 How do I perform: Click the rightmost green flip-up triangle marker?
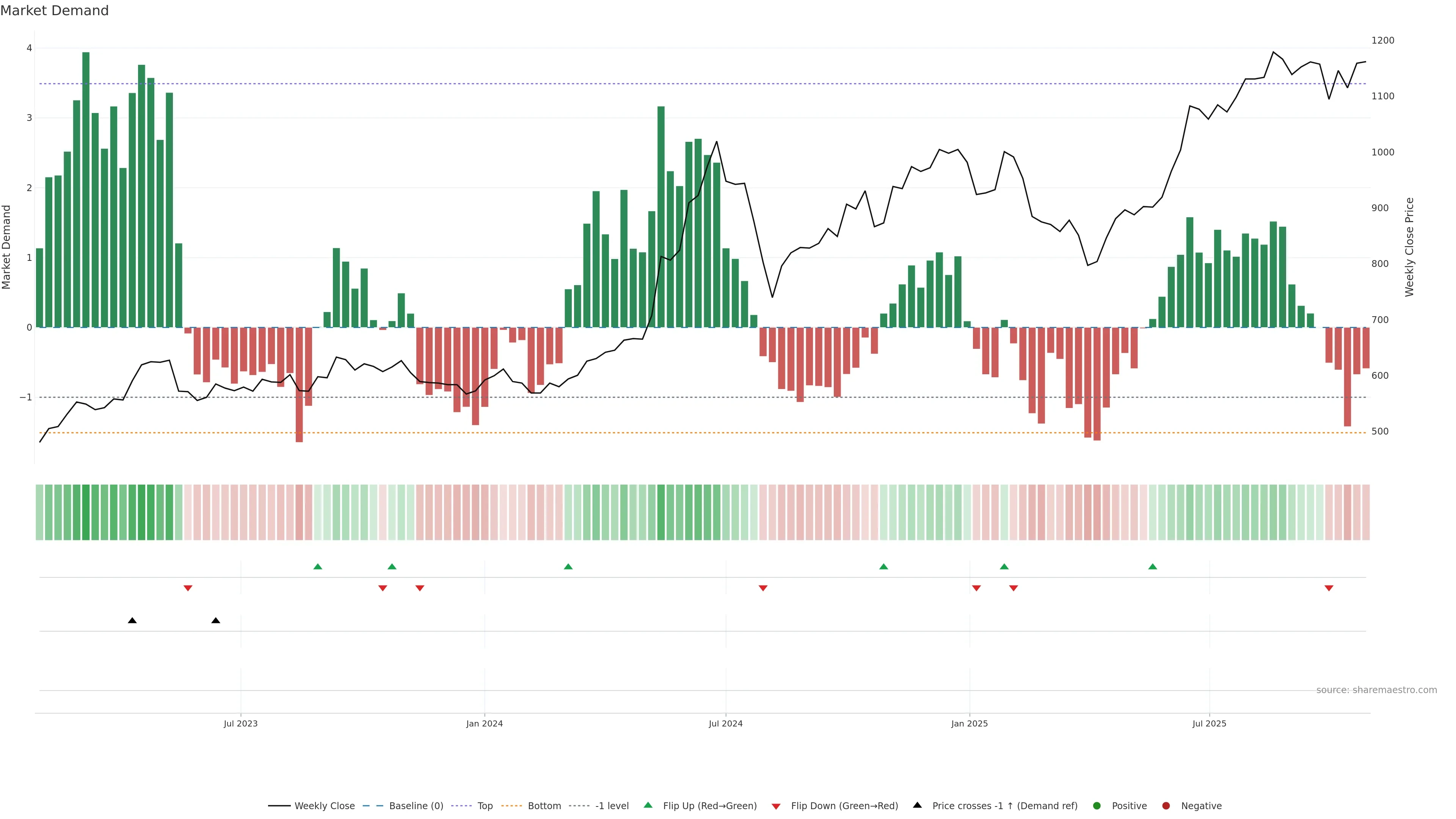pos(1153,566)
